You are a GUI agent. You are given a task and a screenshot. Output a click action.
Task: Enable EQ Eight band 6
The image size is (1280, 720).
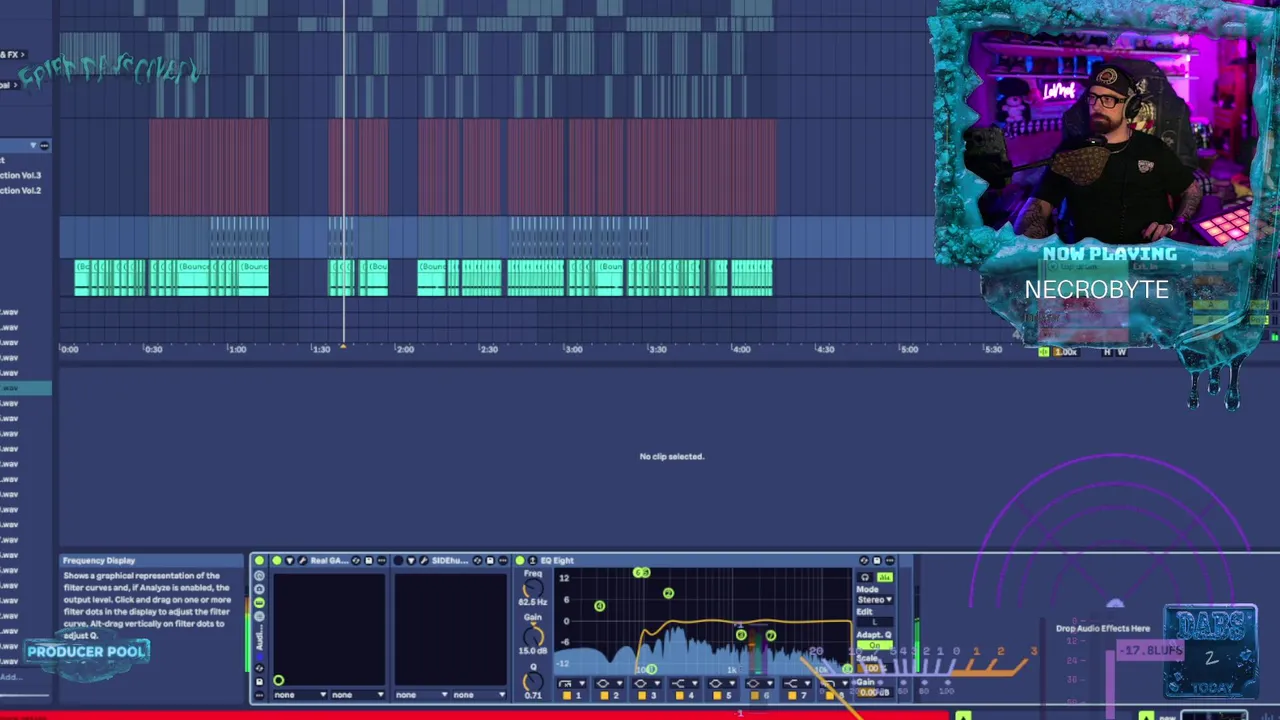(755, 696)
